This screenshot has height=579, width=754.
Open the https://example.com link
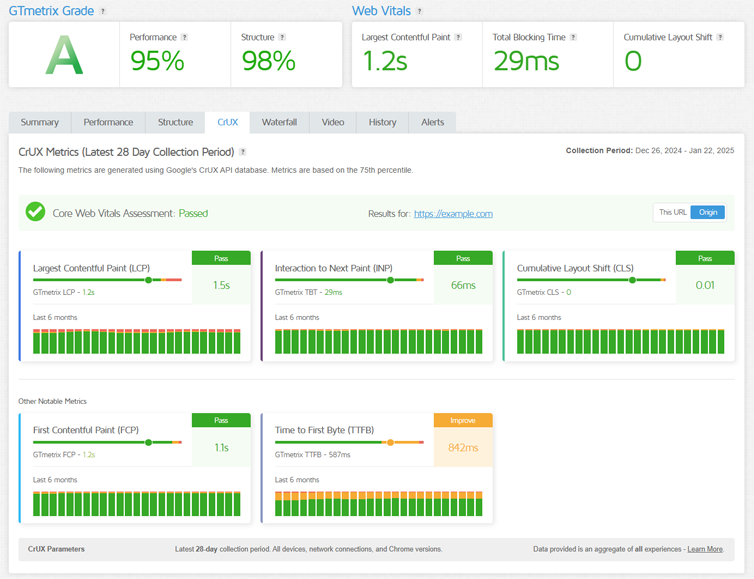pyautogui.click(x=453, y=214)
